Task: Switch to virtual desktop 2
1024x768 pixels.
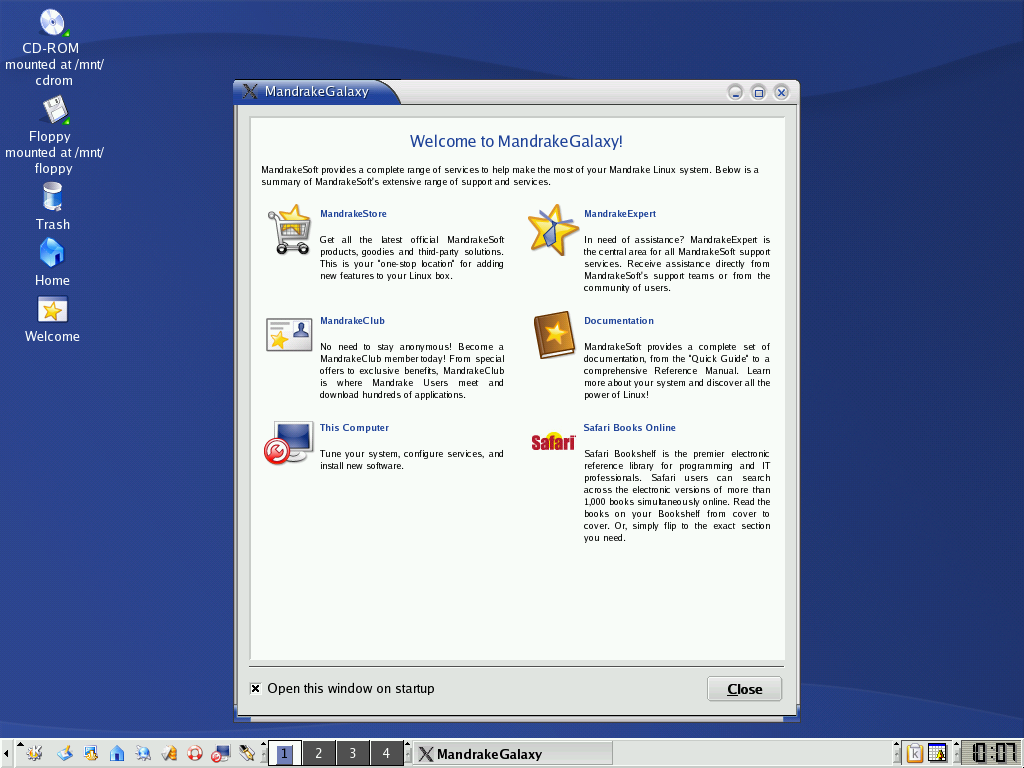Action: point(319,753)
